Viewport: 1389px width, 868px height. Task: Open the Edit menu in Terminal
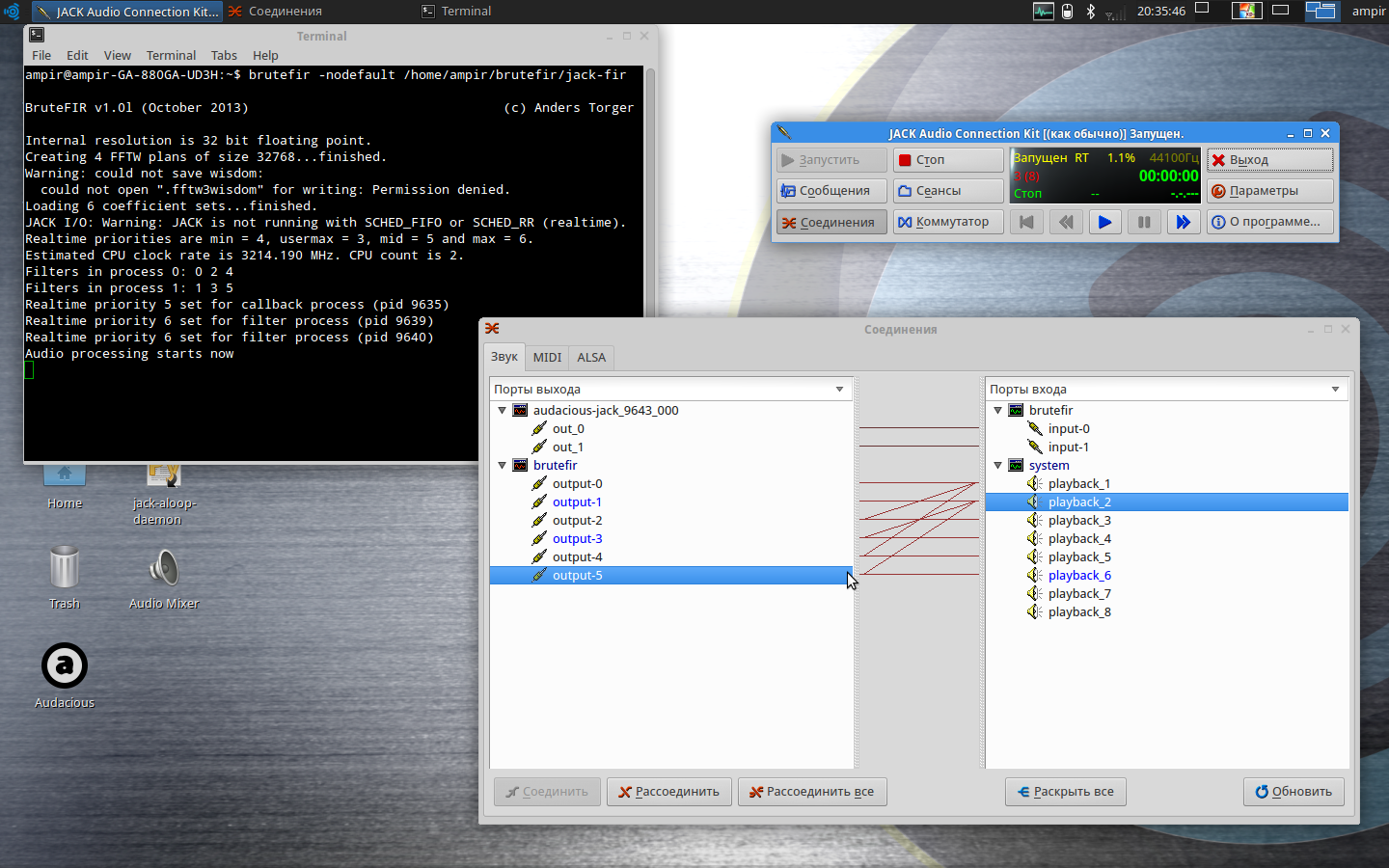(x=77, y=55)
